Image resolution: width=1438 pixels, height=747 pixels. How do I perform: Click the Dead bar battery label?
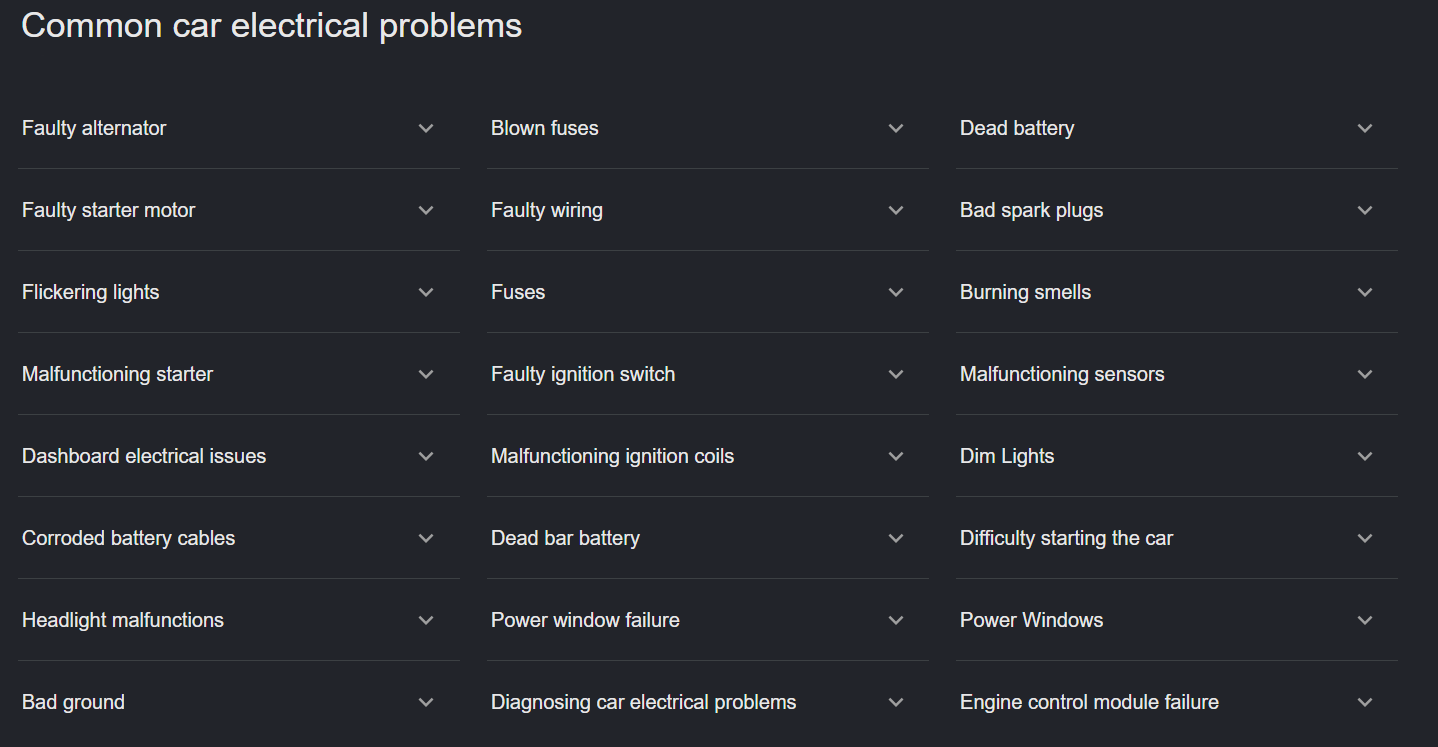point(565,538)
